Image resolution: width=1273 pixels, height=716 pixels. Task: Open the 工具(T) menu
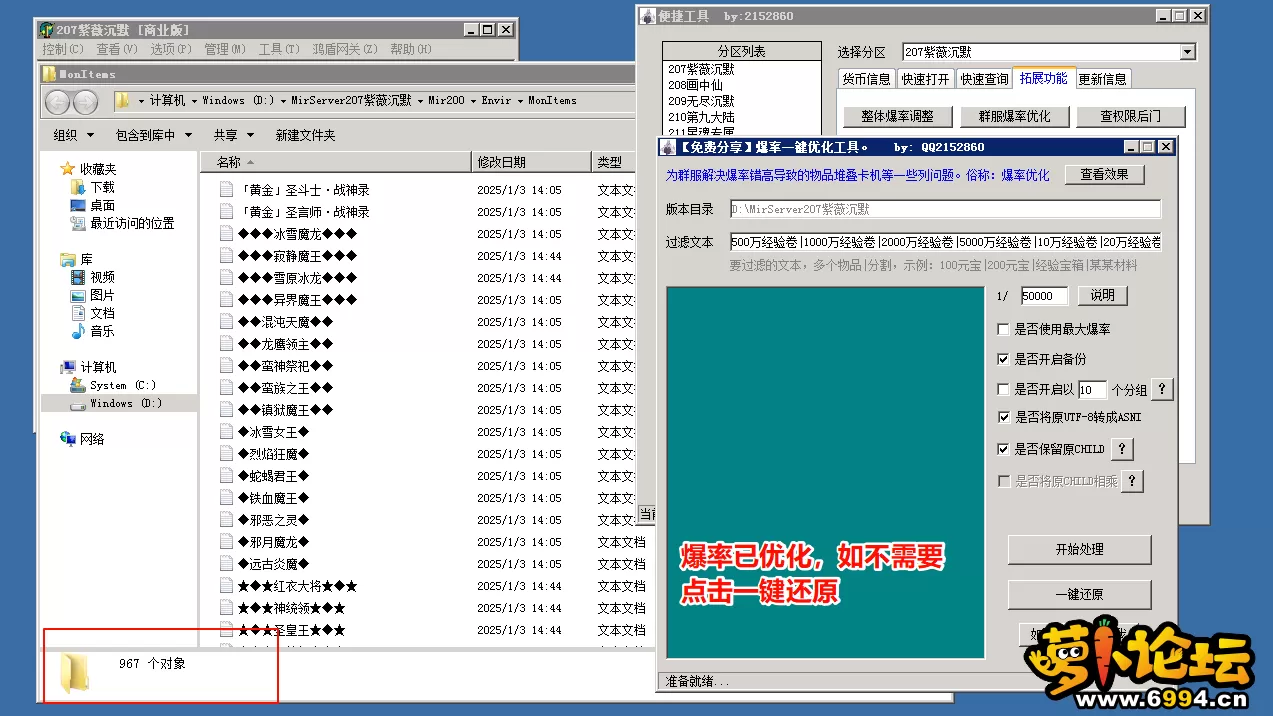pos(279,49)
